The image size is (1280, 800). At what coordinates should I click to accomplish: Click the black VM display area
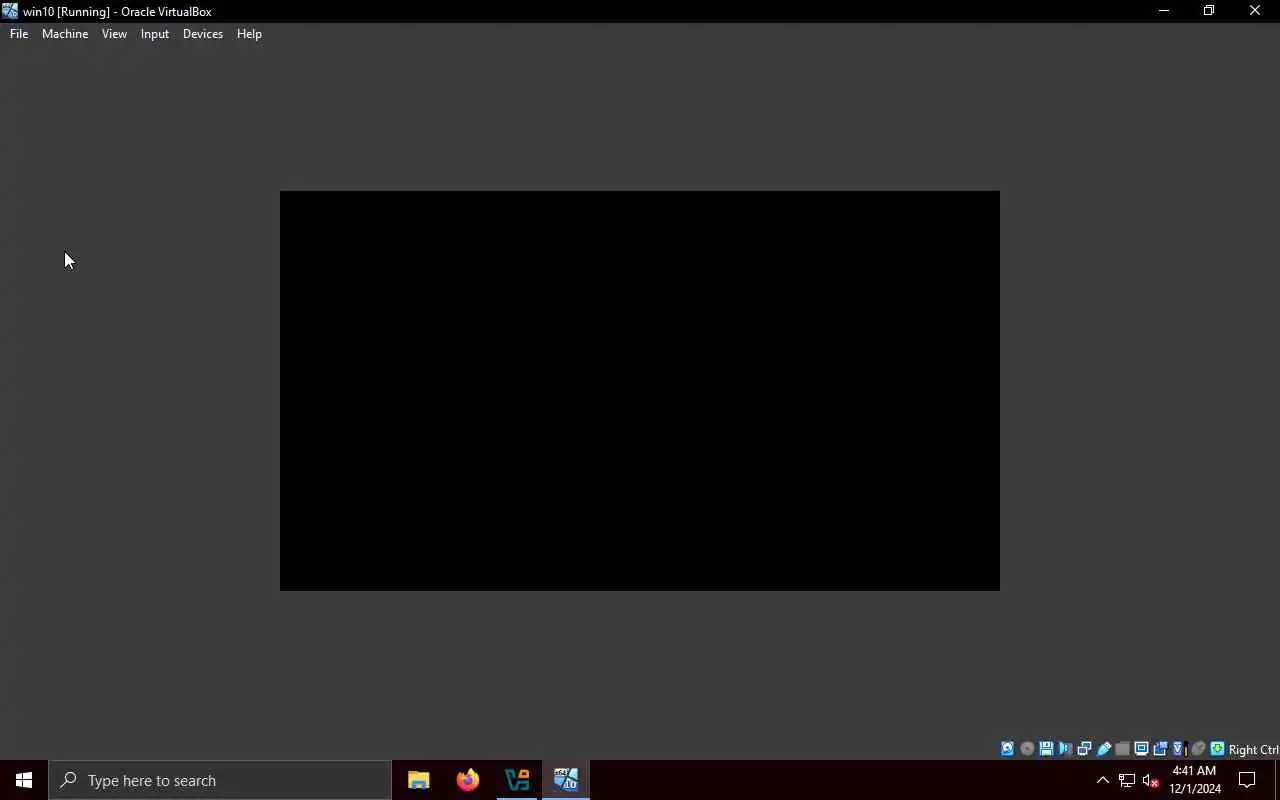(640, 391)
